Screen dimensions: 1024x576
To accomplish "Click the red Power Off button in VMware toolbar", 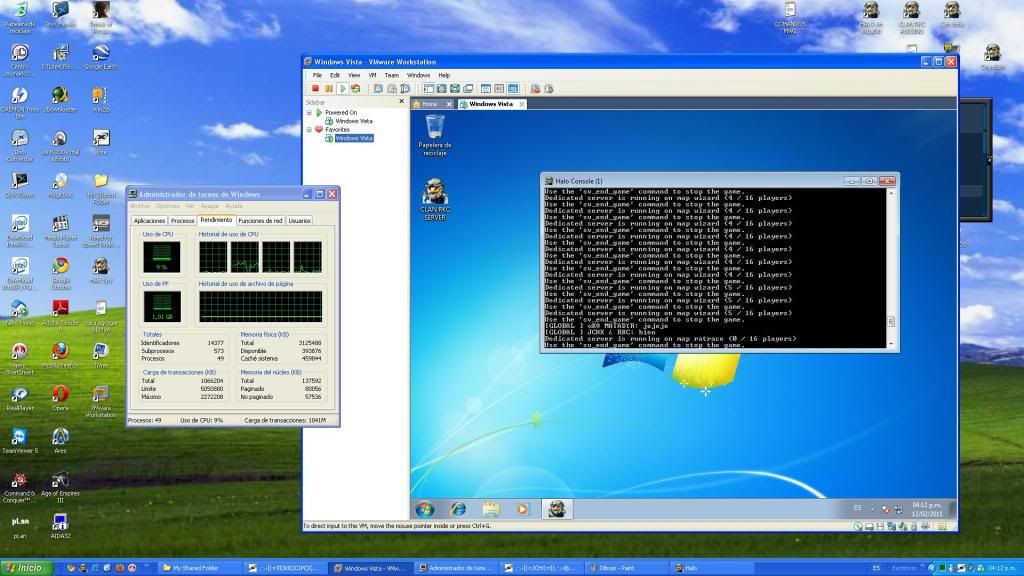I will tap(315, 89).
